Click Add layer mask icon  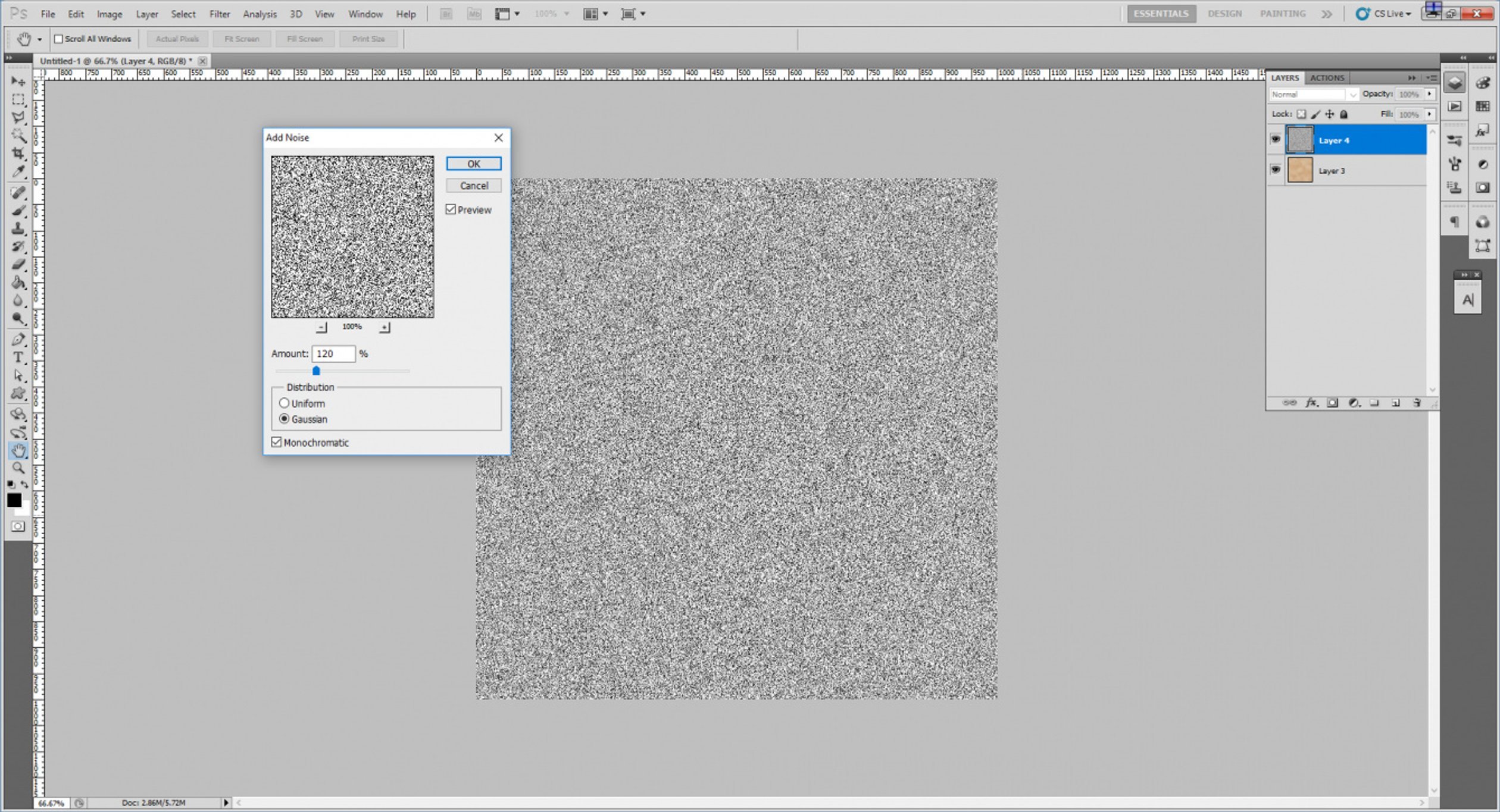1333,403
